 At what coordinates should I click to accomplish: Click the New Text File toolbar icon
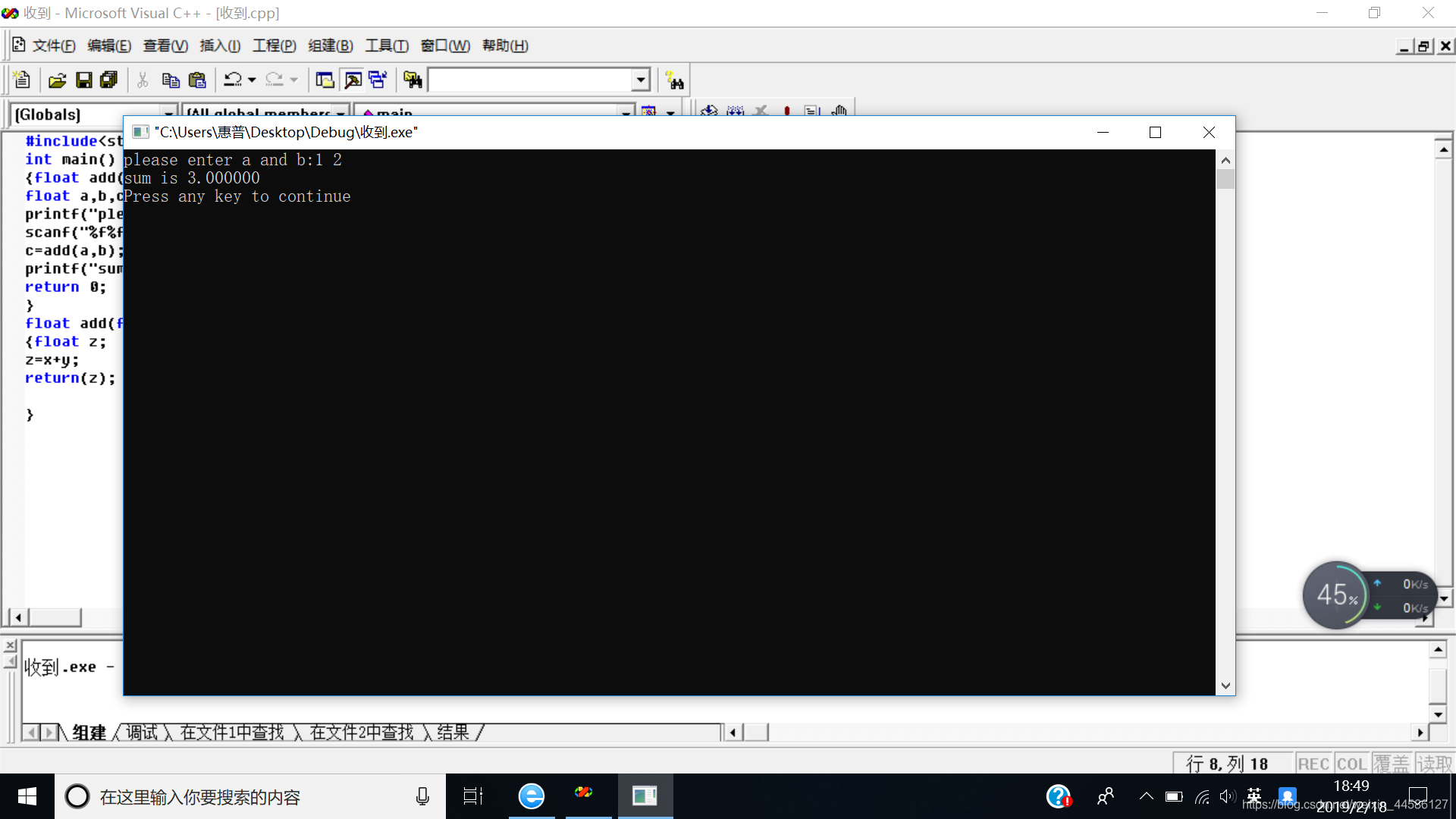point(21,80)
